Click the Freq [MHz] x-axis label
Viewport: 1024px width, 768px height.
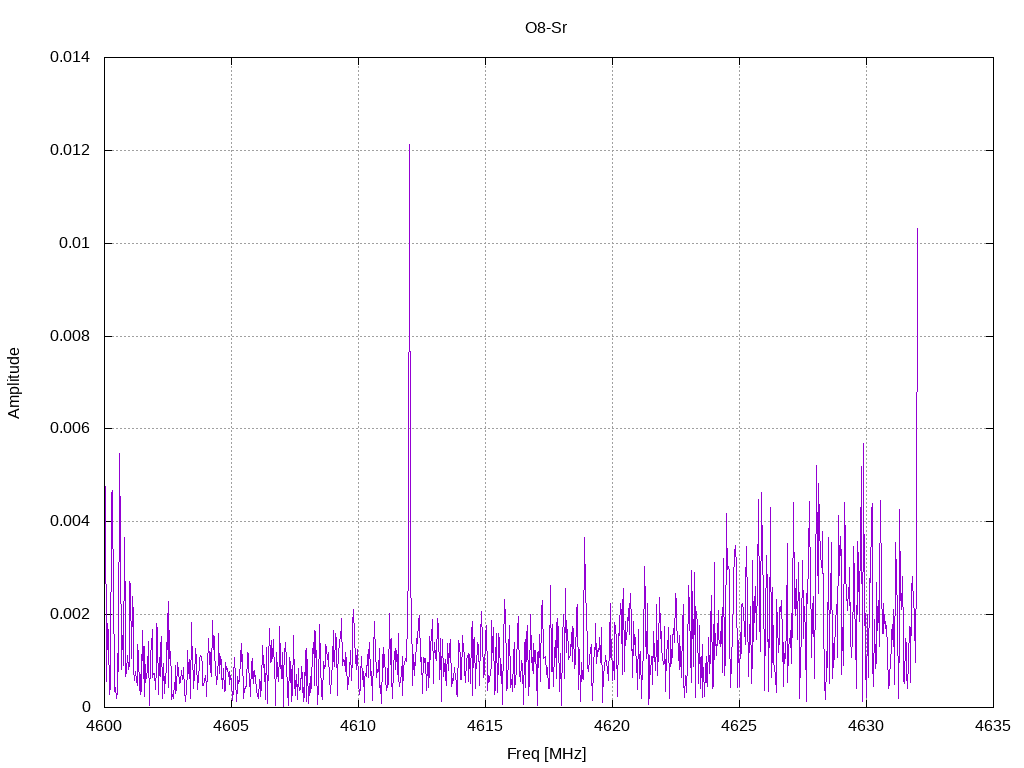[x=546, y=754]
